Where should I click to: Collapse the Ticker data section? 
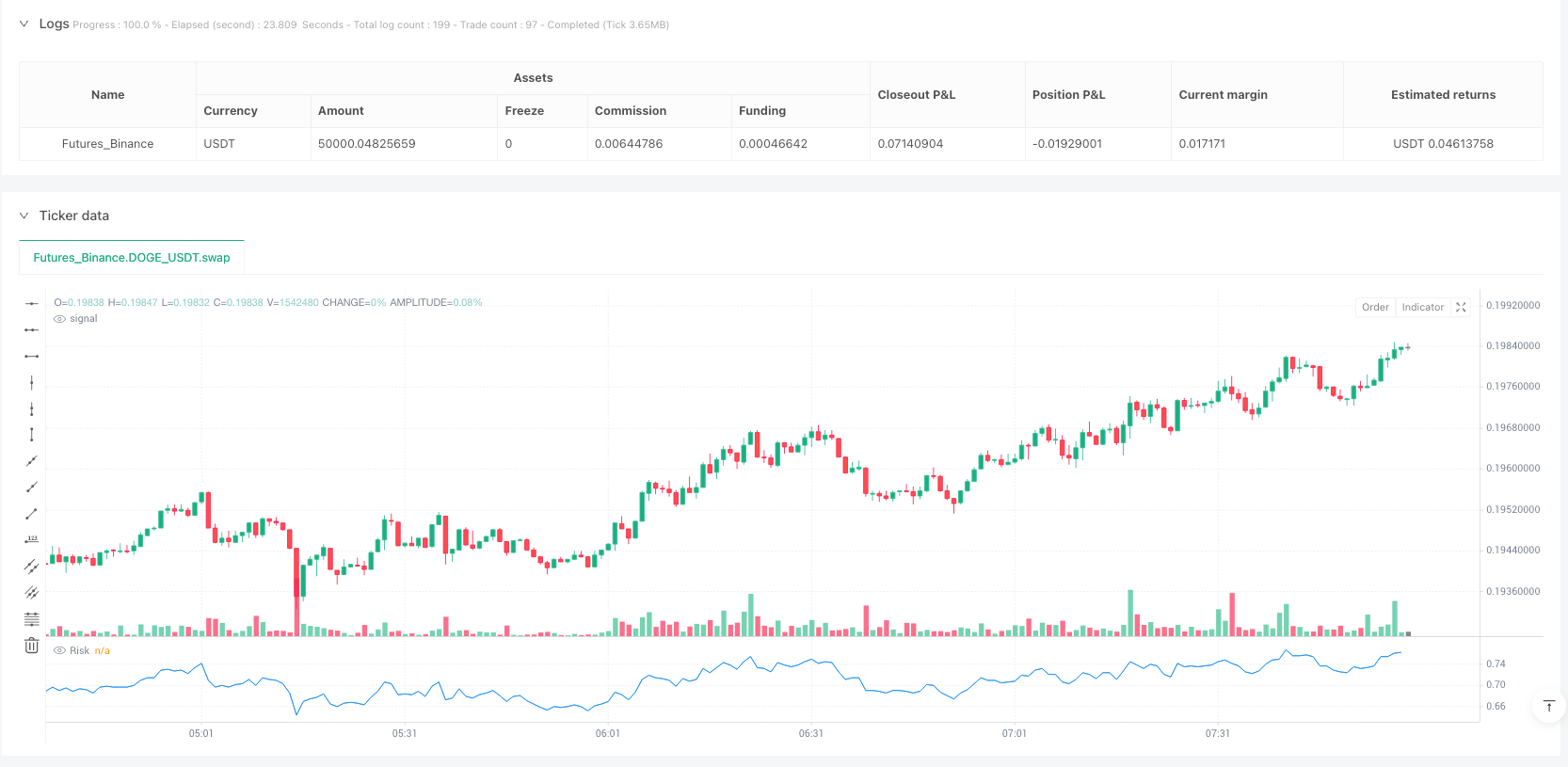pyautogui.click(x=24, y=216)
